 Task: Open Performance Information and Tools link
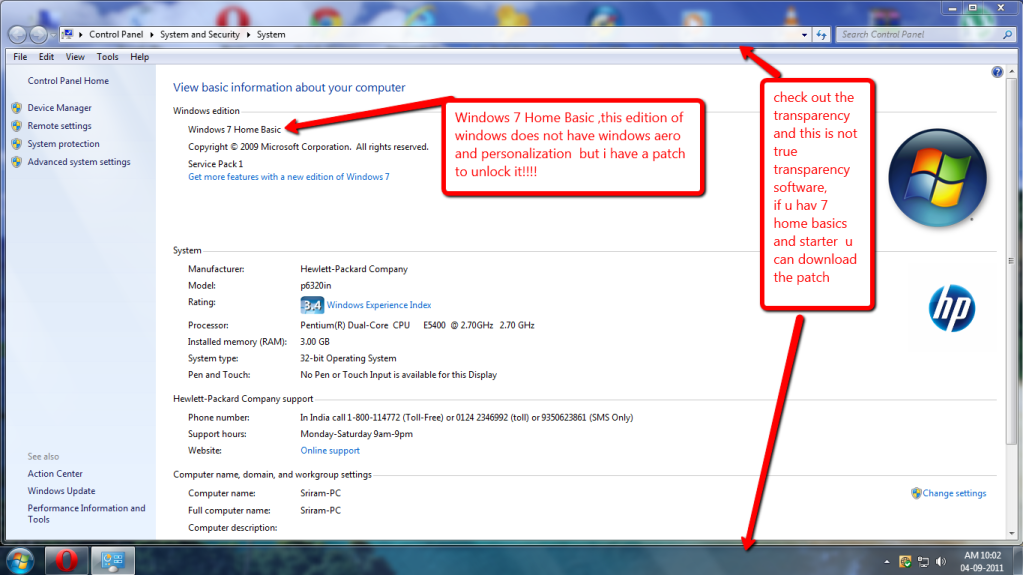click(86, 514)
